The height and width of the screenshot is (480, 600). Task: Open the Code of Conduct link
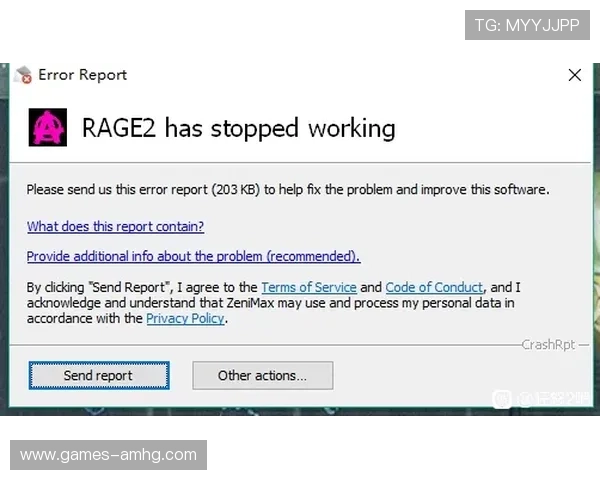434,287
